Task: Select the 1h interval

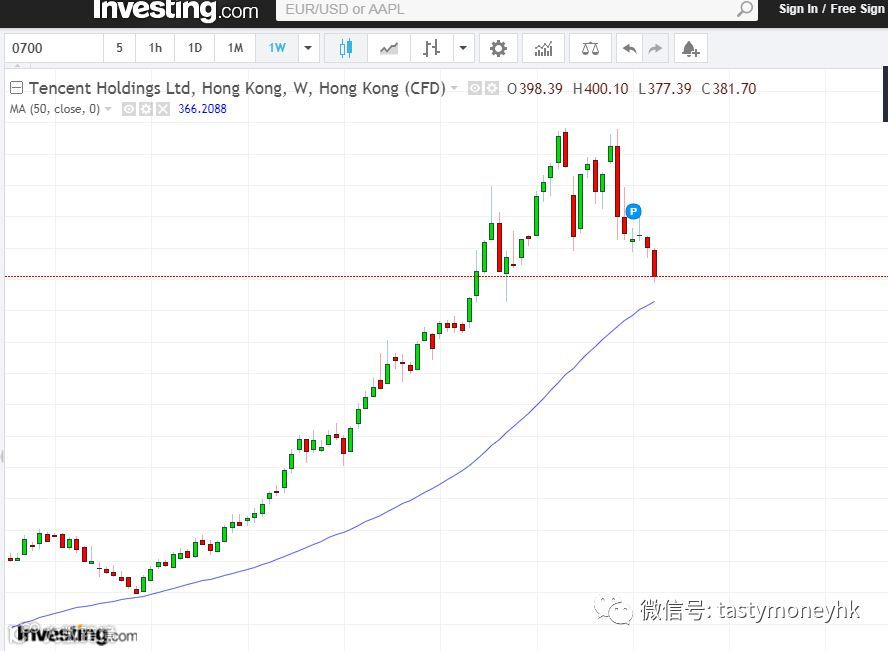Action: tap(155, 48)
